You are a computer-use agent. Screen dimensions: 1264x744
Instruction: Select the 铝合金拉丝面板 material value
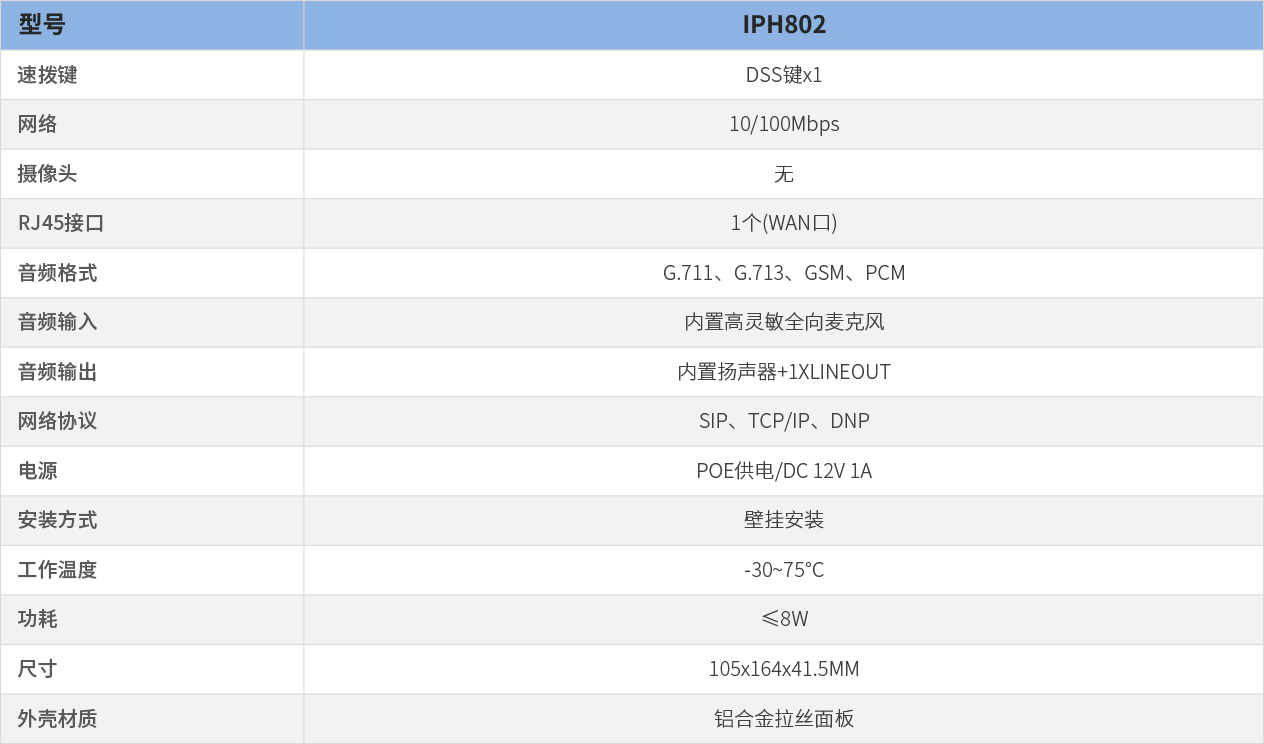click(x=784, y=718)
